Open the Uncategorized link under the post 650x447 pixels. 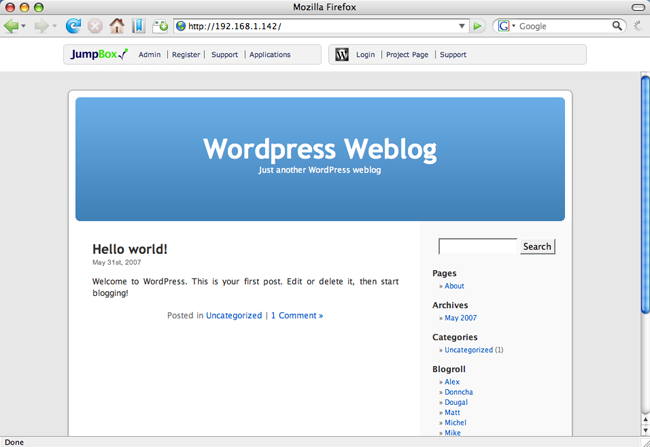(234, 316)
